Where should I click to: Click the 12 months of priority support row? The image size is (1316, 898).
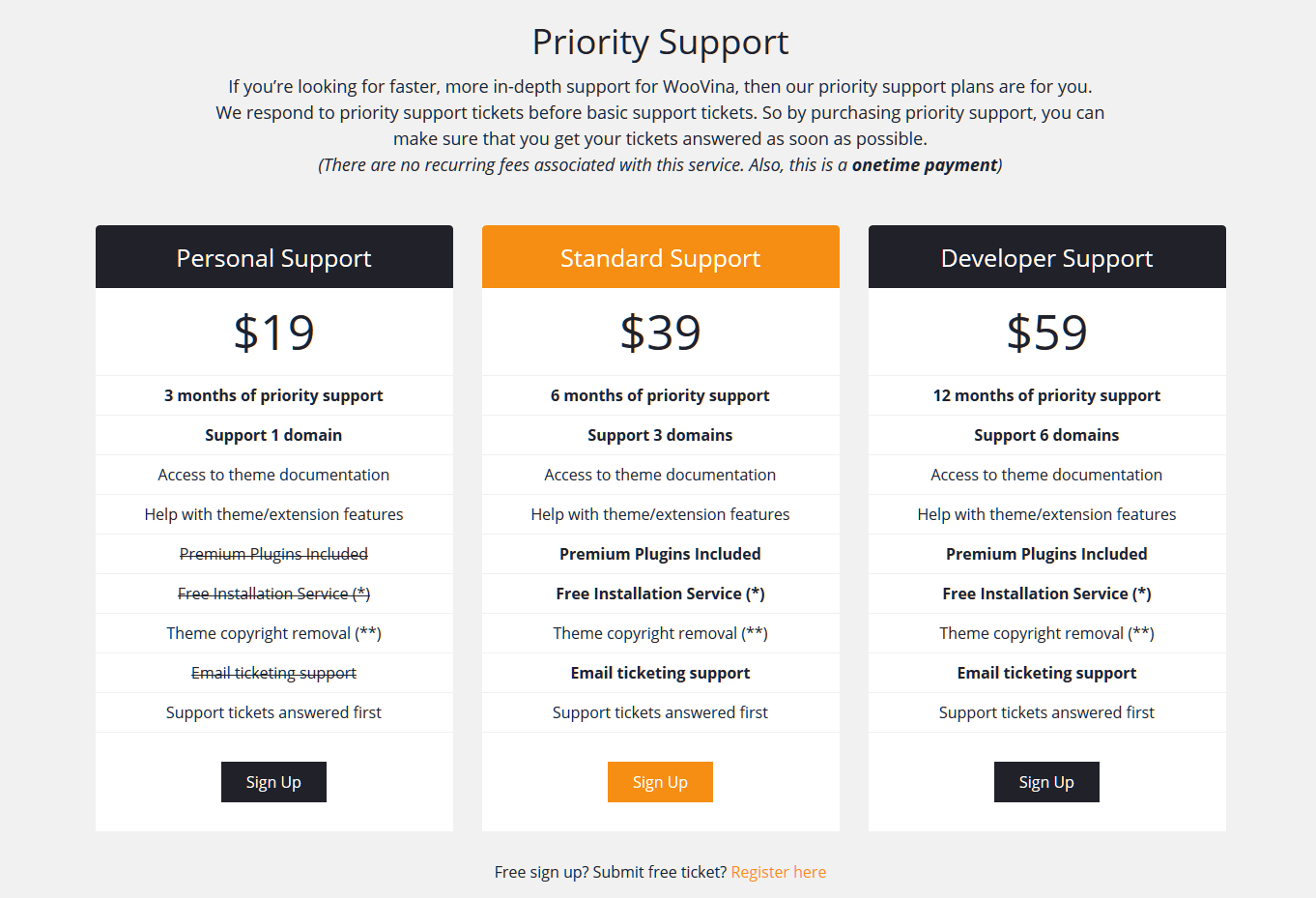(1047, 395)
